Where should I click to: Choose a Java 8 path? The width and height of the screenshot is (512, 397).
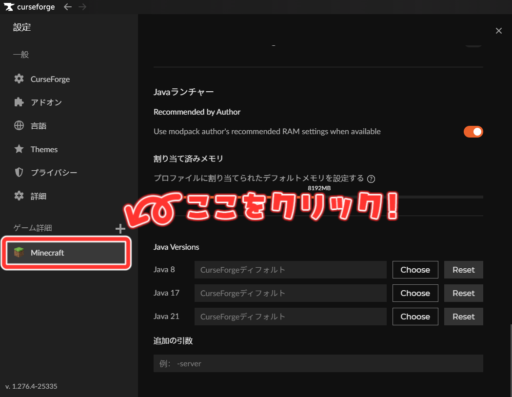tap(415, 270)
